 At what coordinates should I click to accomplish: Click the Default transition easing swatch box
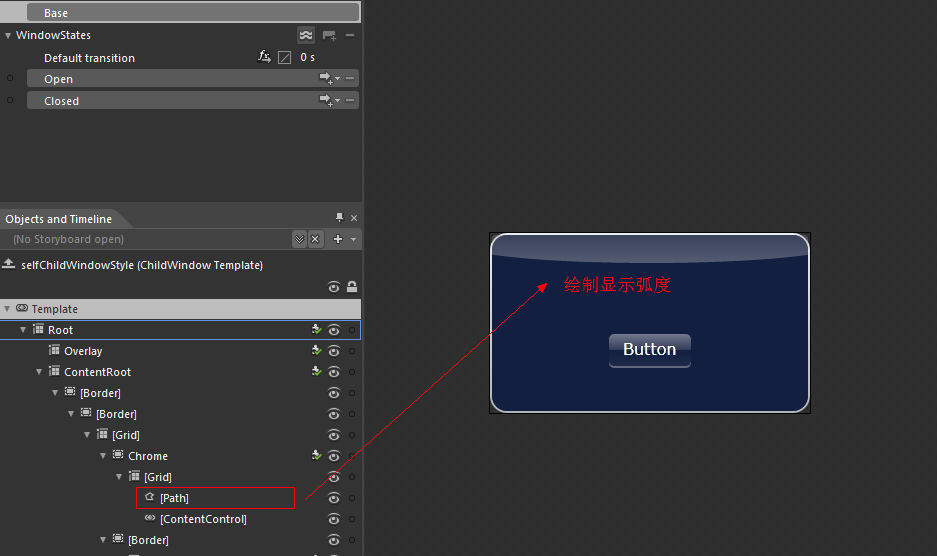pyautogui.click(x=284, y=57)
